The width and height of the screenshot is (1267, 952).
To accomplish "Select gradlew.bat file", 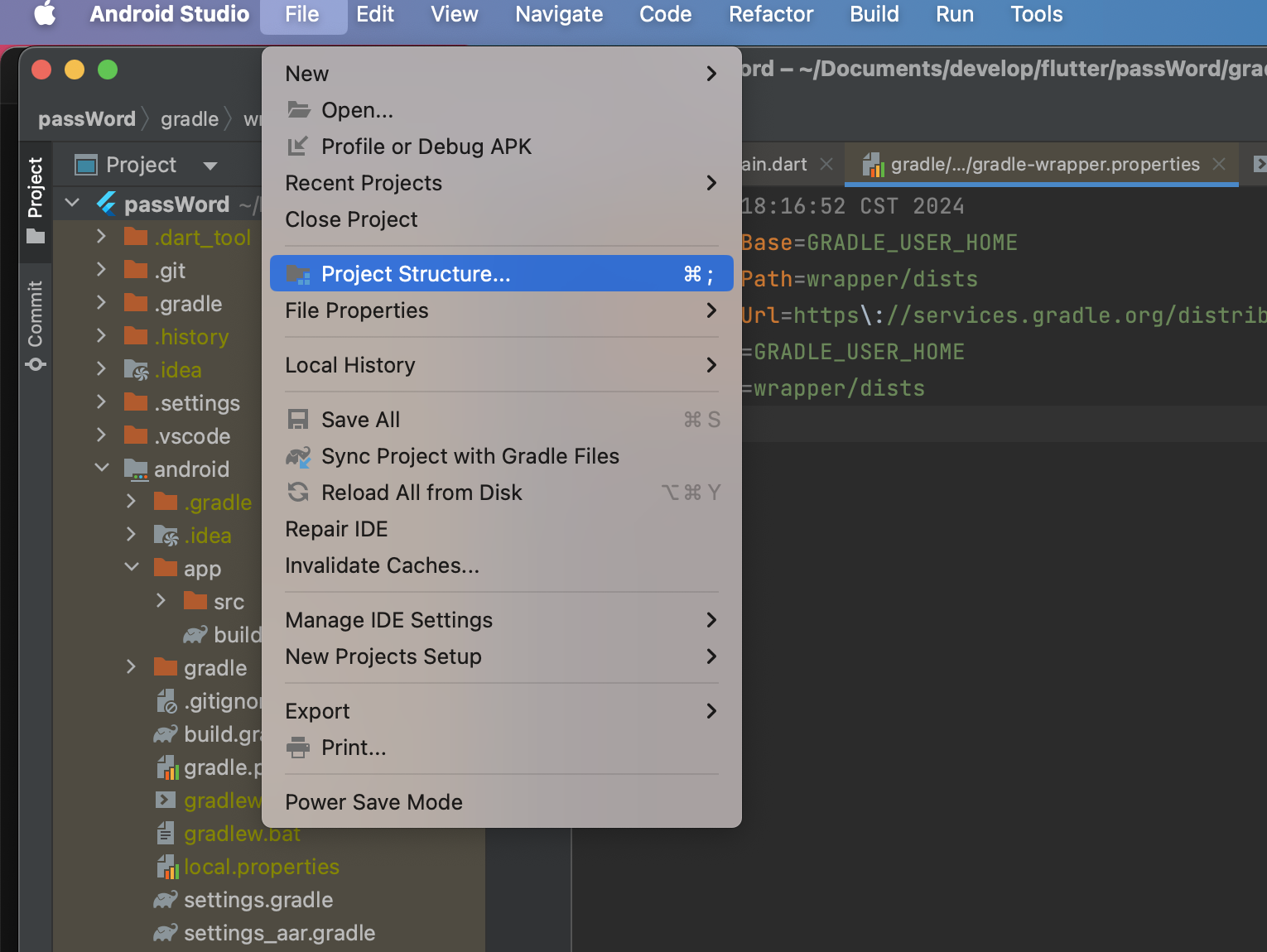I will coord(242,834).
